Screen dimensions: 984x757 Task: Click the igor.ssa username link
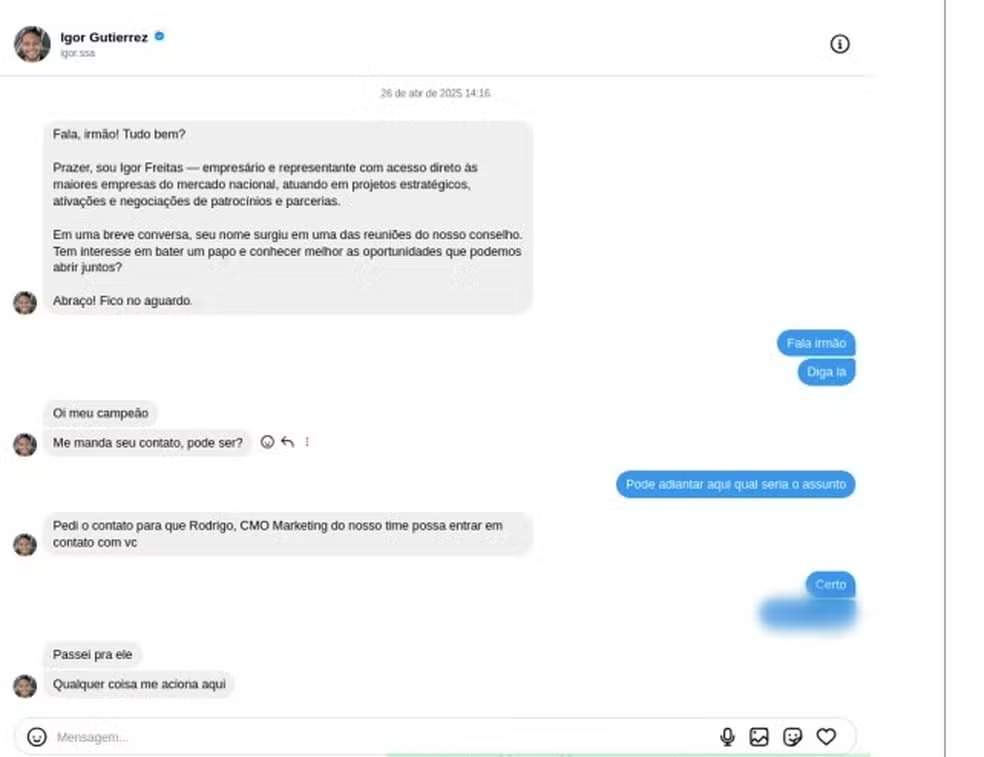click(78, 53)
